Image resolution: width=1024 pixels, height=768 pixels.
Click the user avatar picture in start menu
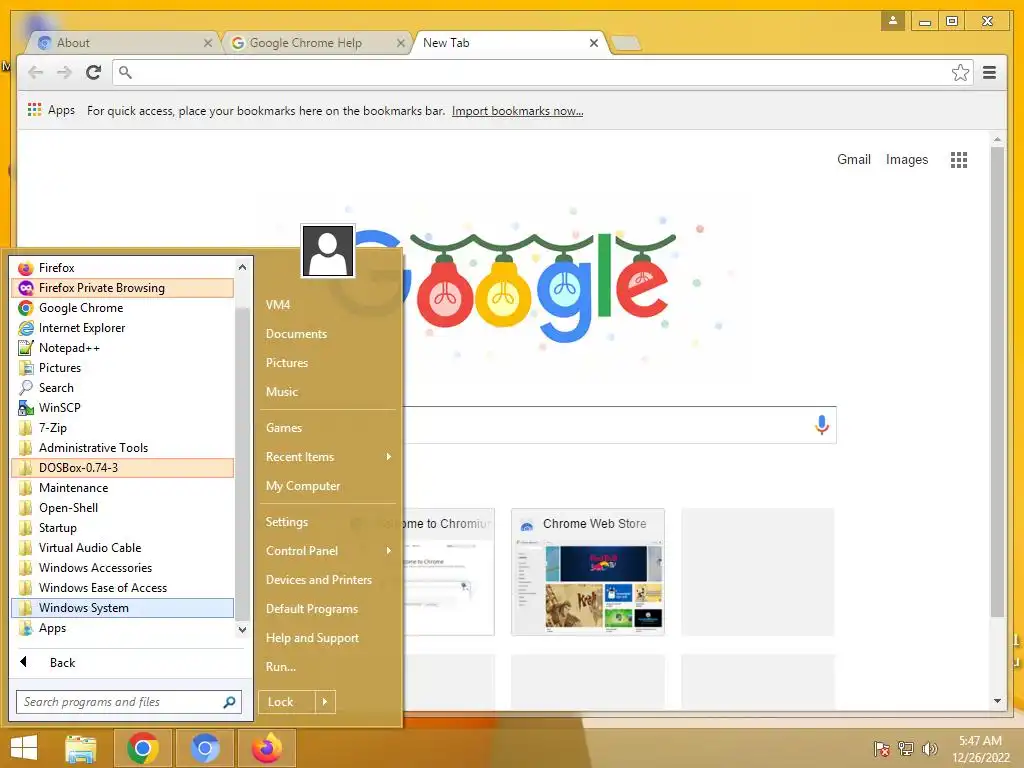tap(328, 251)
